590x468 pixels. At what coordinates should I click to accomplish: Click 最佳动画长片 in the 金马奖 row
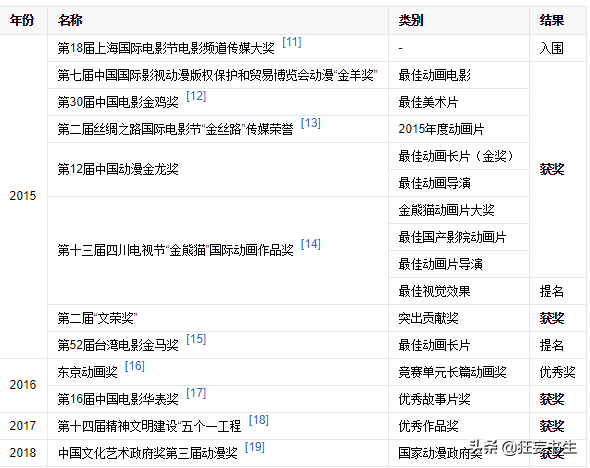[x=435, y=345]
